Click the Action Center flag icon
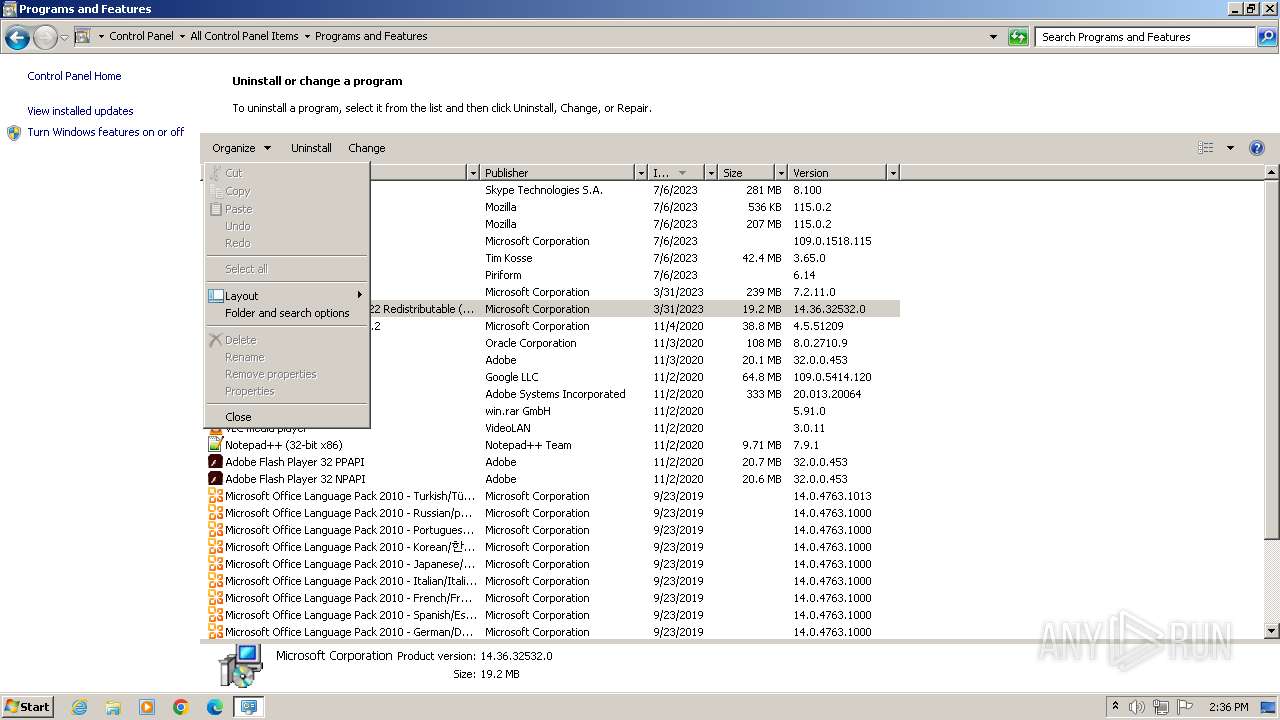The width and height of the screenshot is (1280, 720). point(1185,707)
